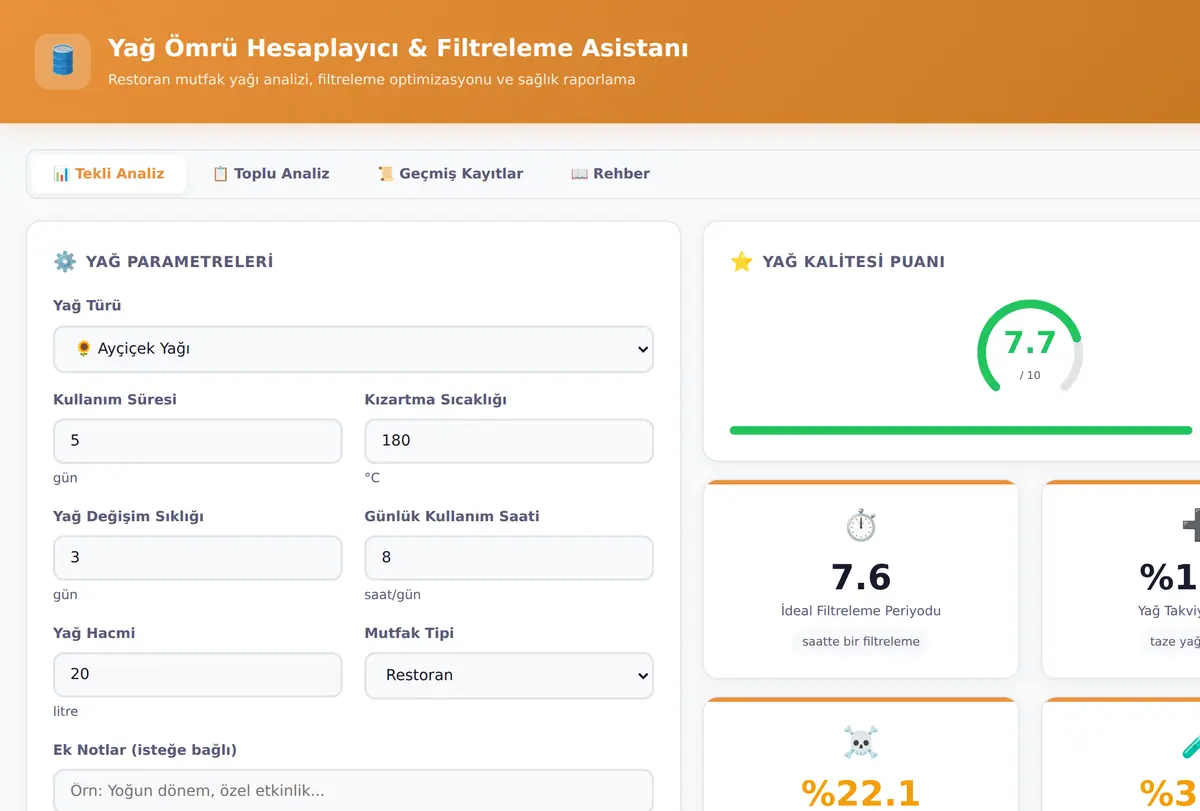Click the app title heading text
Image resolution: width=1200 pixels, height=811 pixels.
[398, 48]
